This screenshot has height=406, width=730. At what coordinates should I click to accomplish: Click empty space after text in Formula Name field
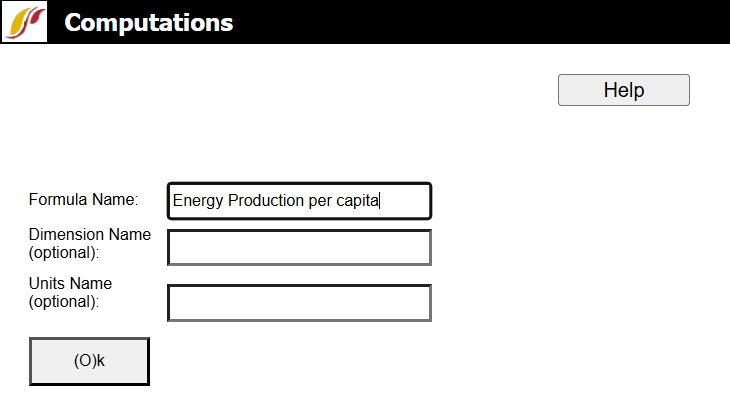pos(405,200)
